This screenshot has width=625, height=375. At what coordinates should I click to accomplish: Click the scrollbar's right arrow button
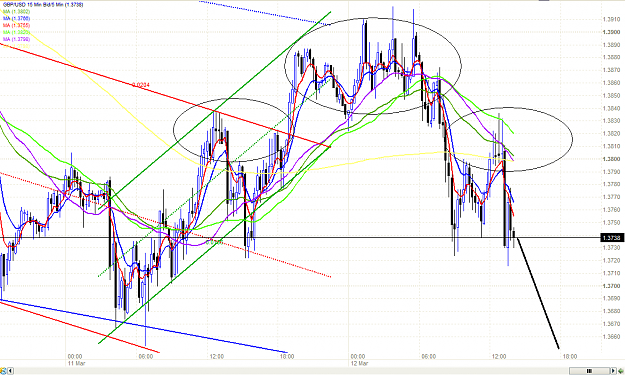613,371
